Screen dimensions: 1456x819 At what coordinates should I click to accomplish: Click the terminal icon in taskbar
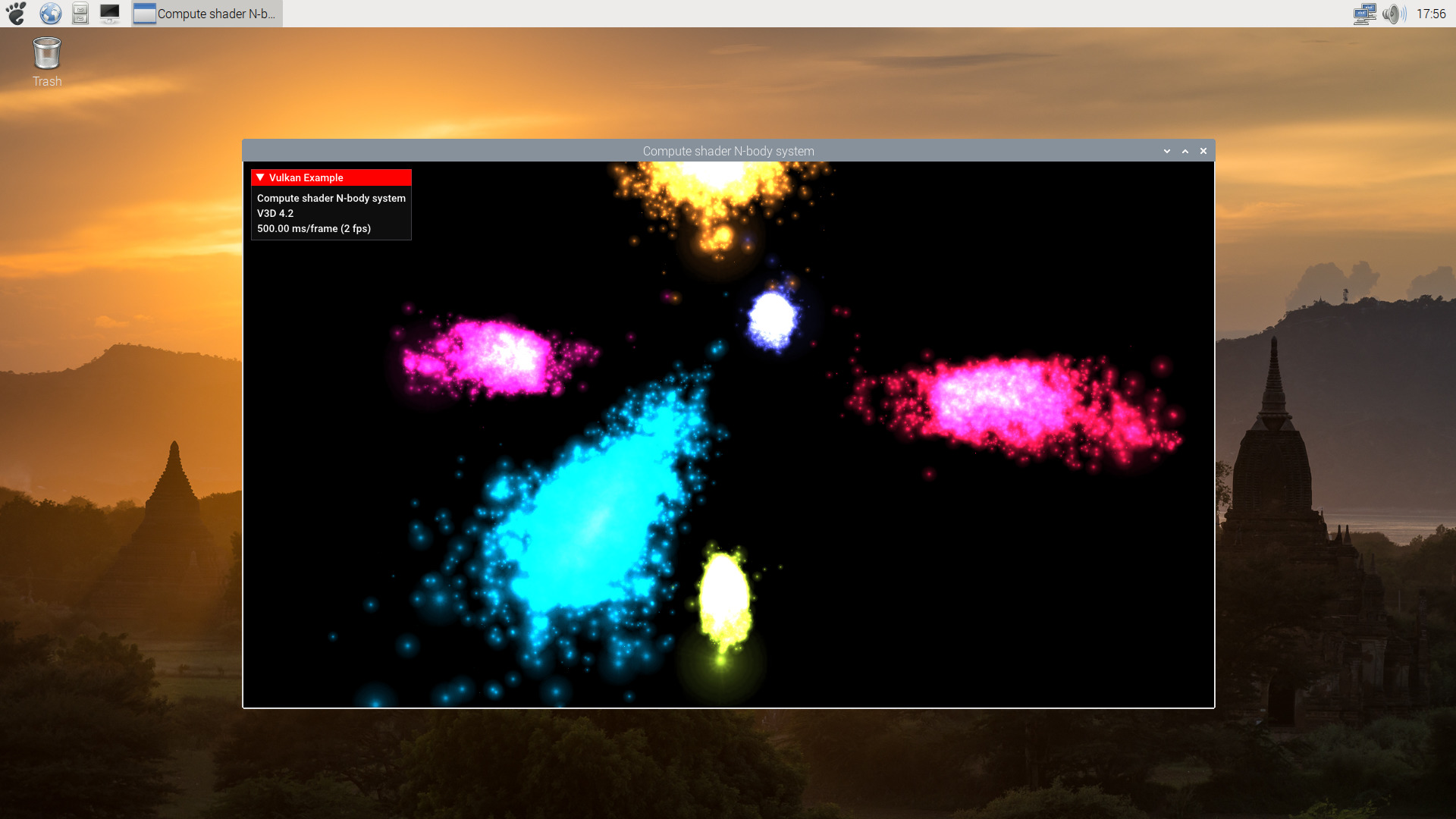[109, 13]
